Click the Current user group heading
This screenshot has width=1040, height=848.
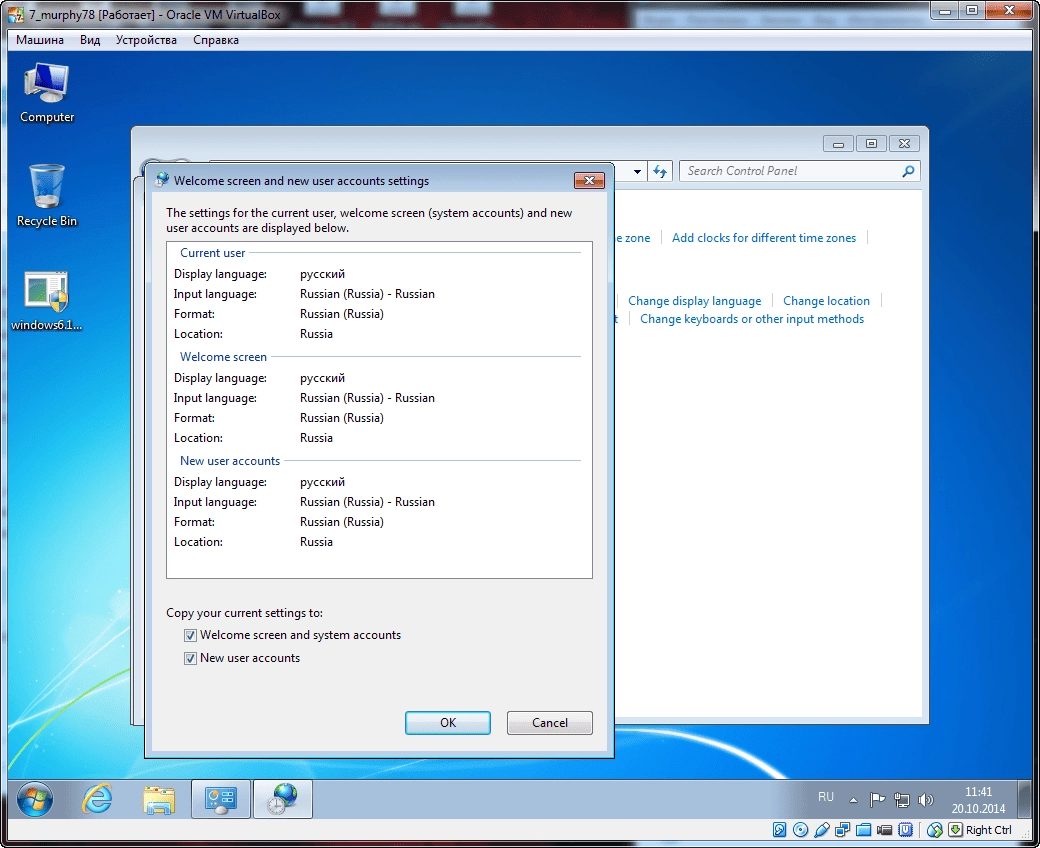point(212,253)
